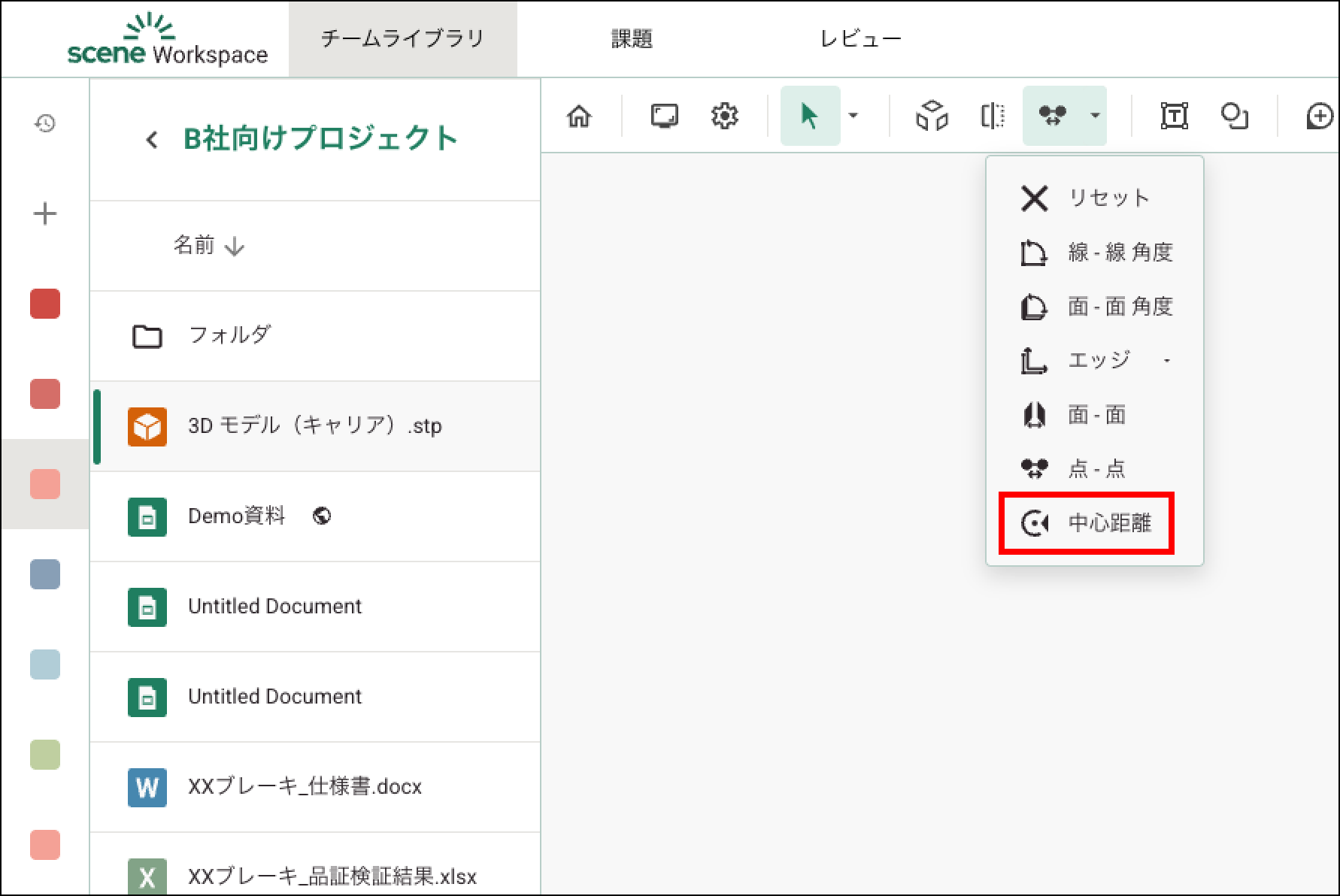Select the blue-gray color square in sidebar

(45, 575)
